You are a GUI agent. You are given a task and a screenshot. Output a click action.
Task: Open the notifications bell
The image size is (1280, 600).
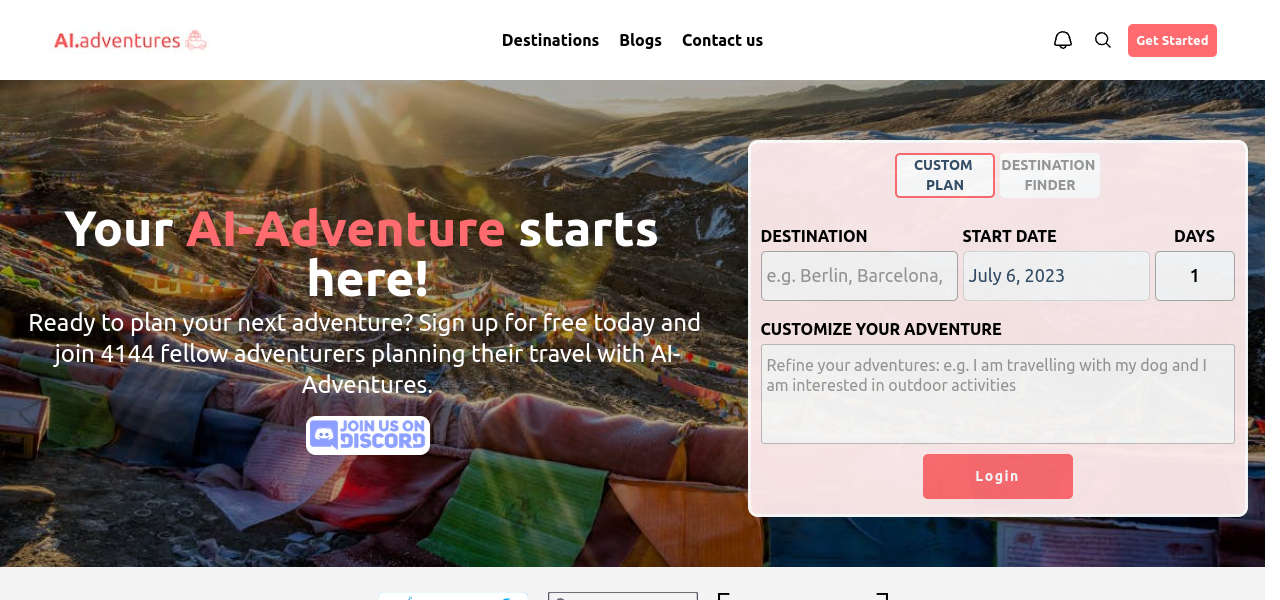point(1063,40)
